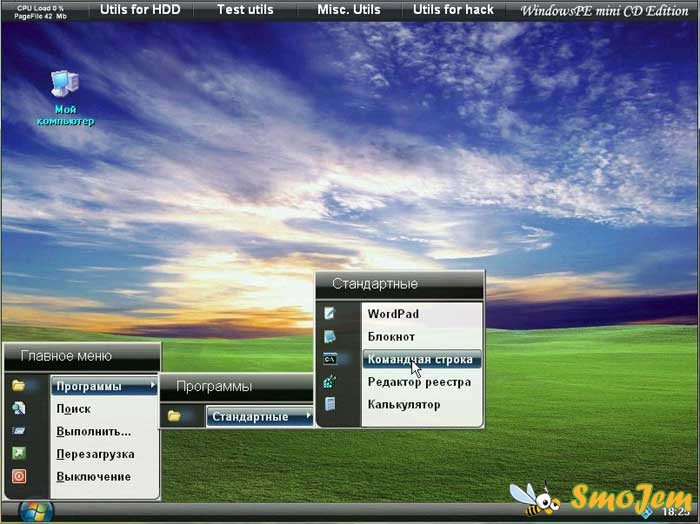Choose Выключение to shut down

[x=104, y=477]
